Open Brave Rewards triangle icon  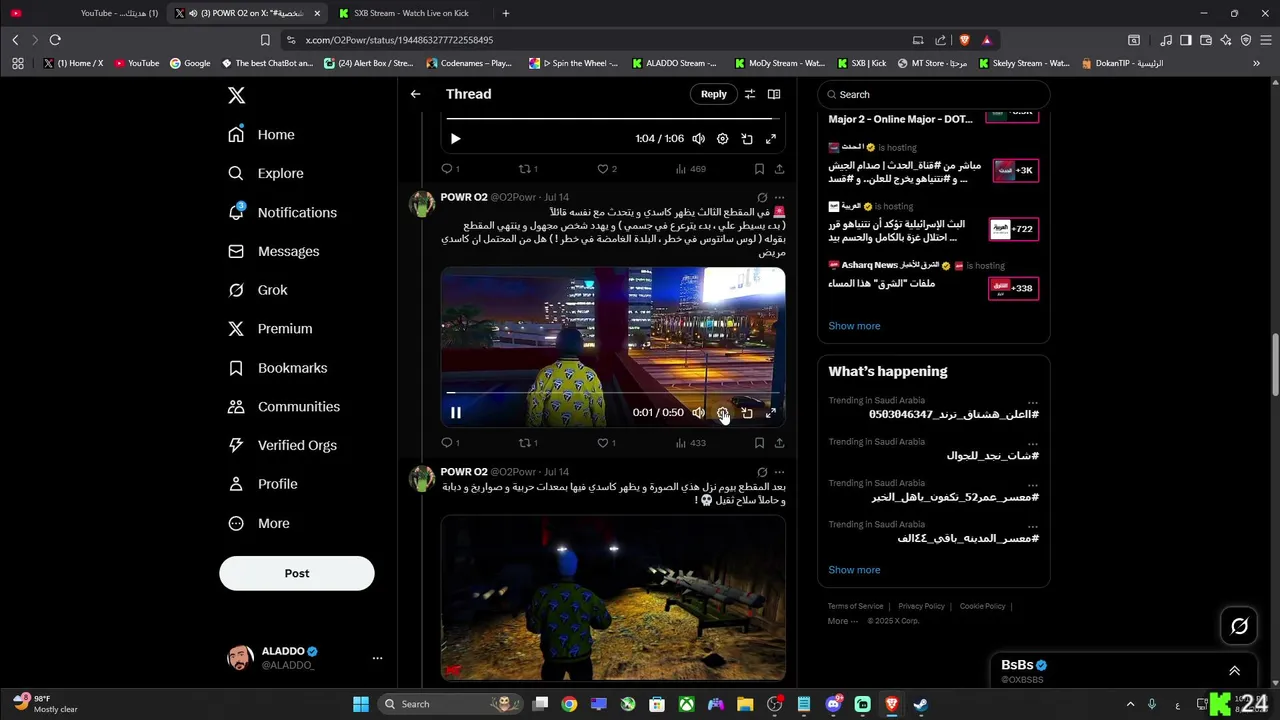tap(986, 40)
